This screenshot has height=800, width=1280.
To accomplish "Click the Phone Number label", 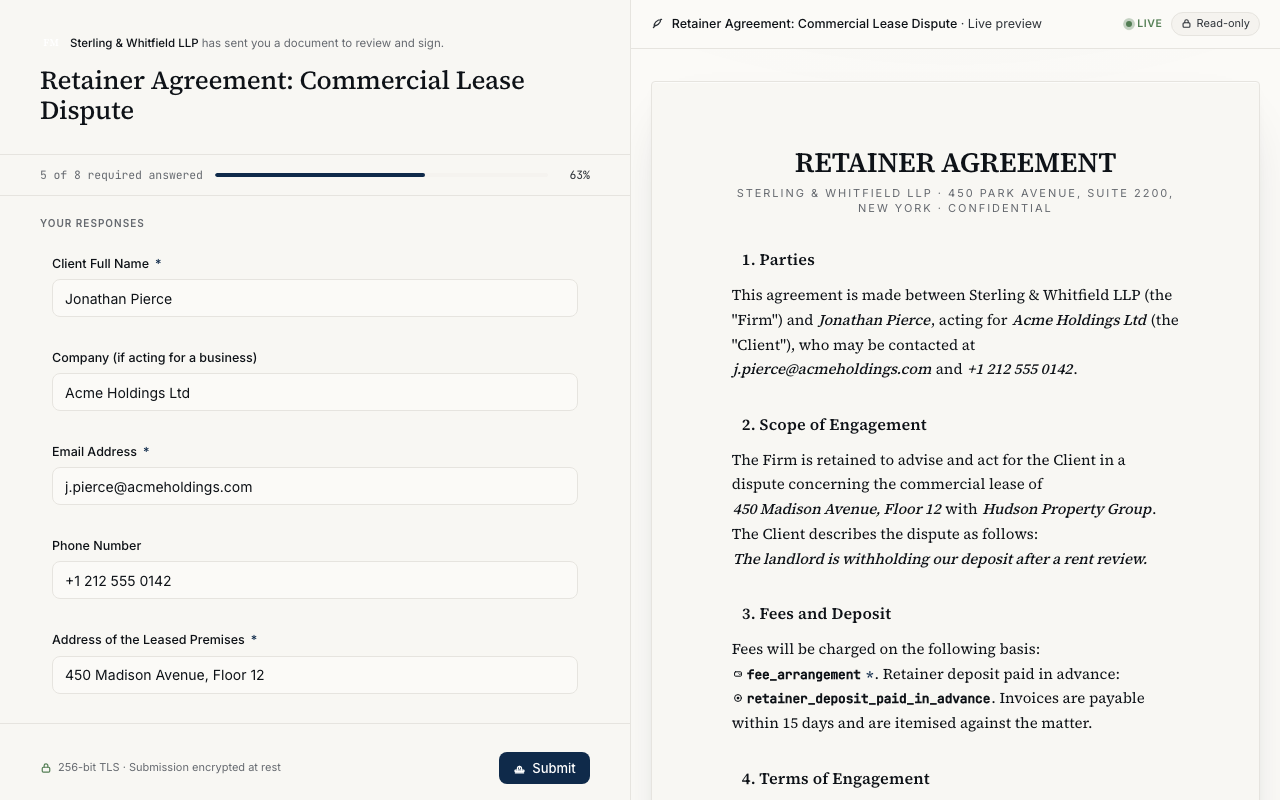I will pyautogui.click(x=96, y=545).
